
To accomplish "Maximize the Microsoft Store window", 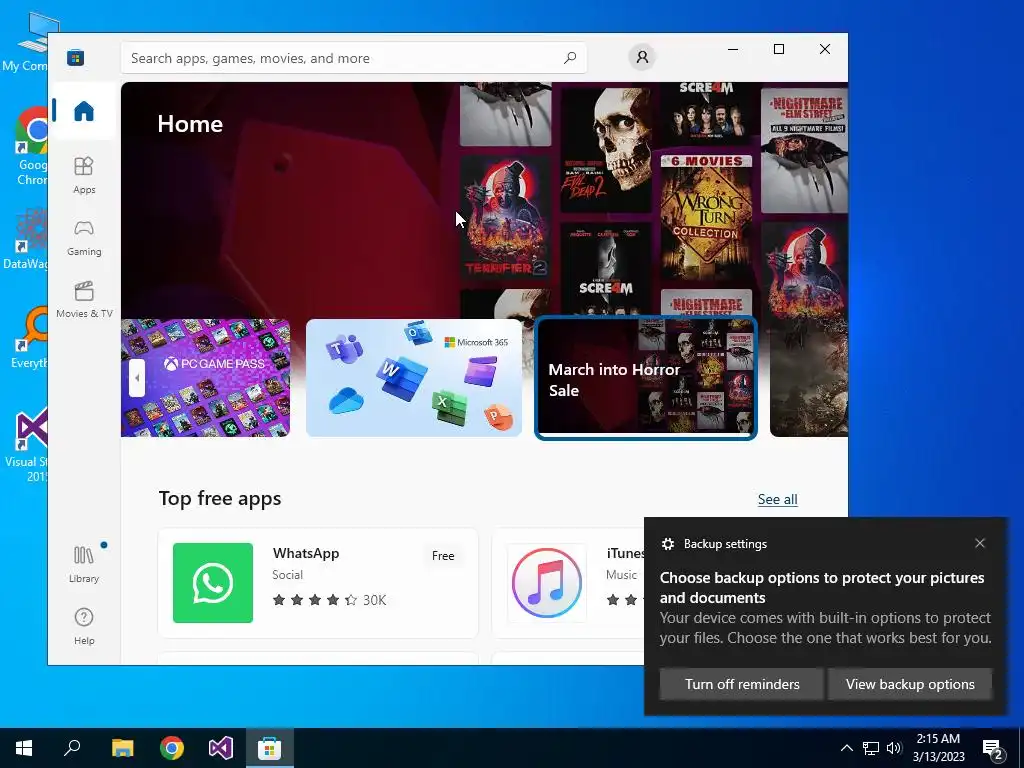I will point(778,50).
